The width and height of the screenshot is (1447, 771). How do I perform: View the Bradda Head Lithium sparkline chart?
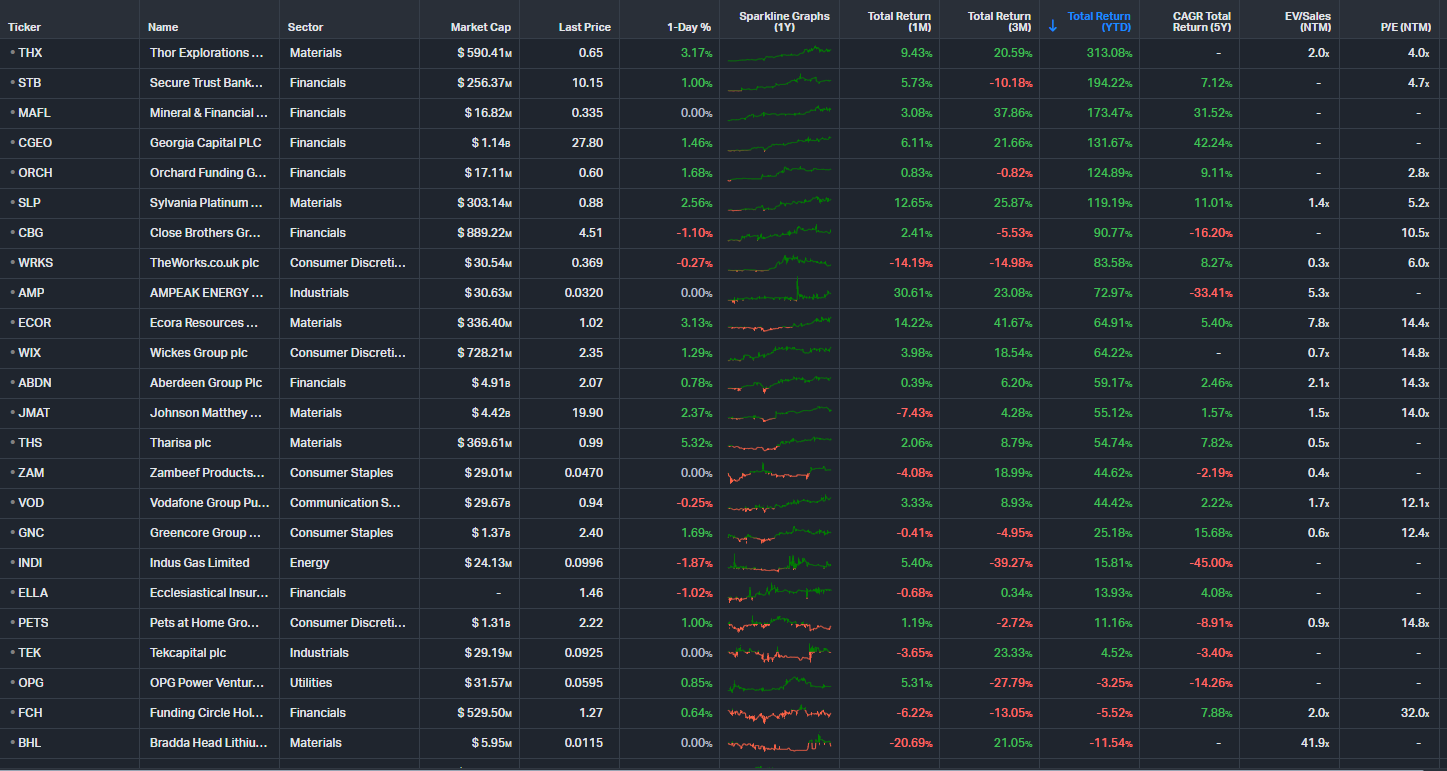click(x=779, y=744)
